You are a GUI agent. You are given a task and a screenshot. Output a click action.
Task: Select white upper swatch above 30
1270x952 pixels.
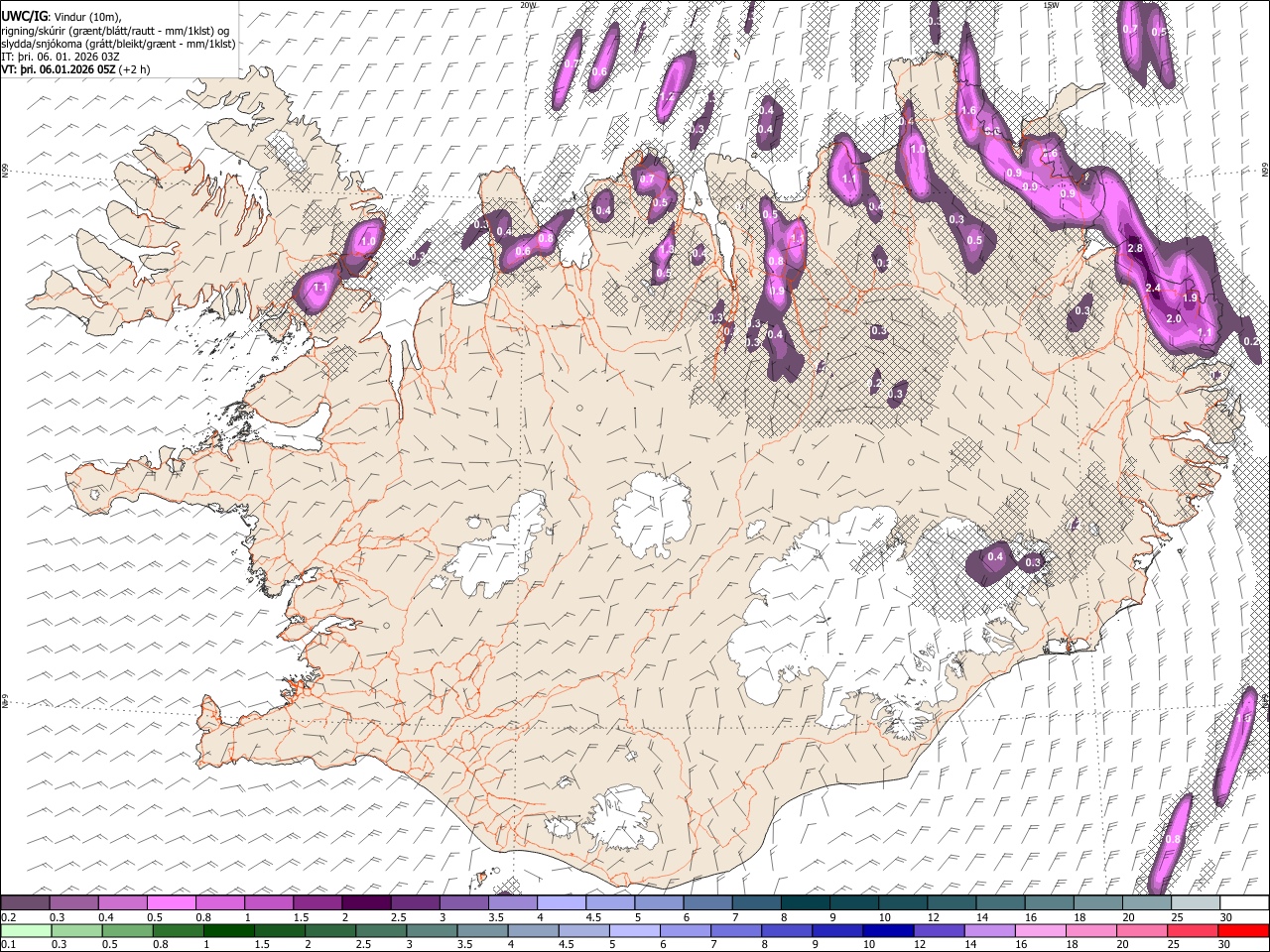(x=1244, y=903)
